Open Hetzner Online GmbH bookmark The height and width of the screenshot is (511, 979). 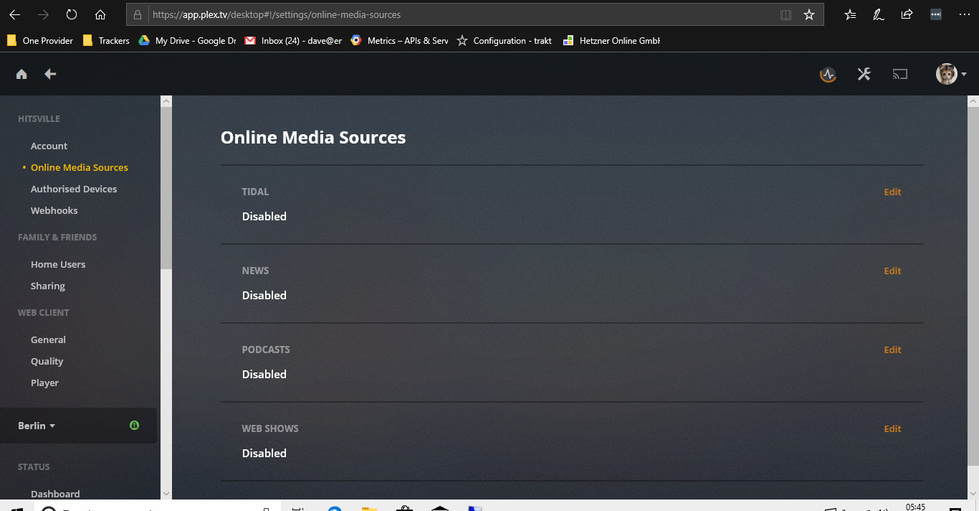pyautogui.click(x=612, y=41)
